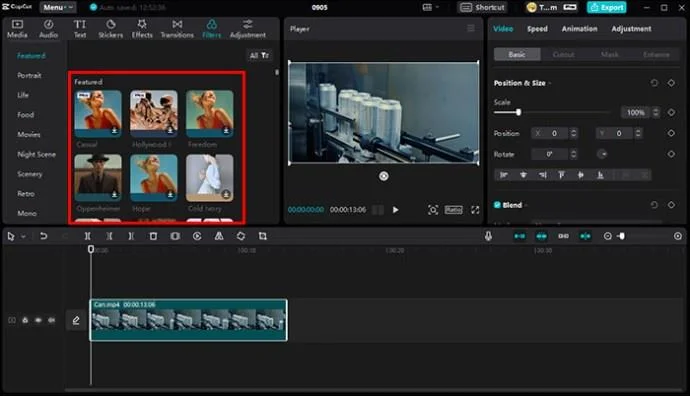The height and width of the screenshot is (396, 690).
Task: Click the Undo arrow in timeline toolbar
Action: pyautogui.click(x=43, y=236)
